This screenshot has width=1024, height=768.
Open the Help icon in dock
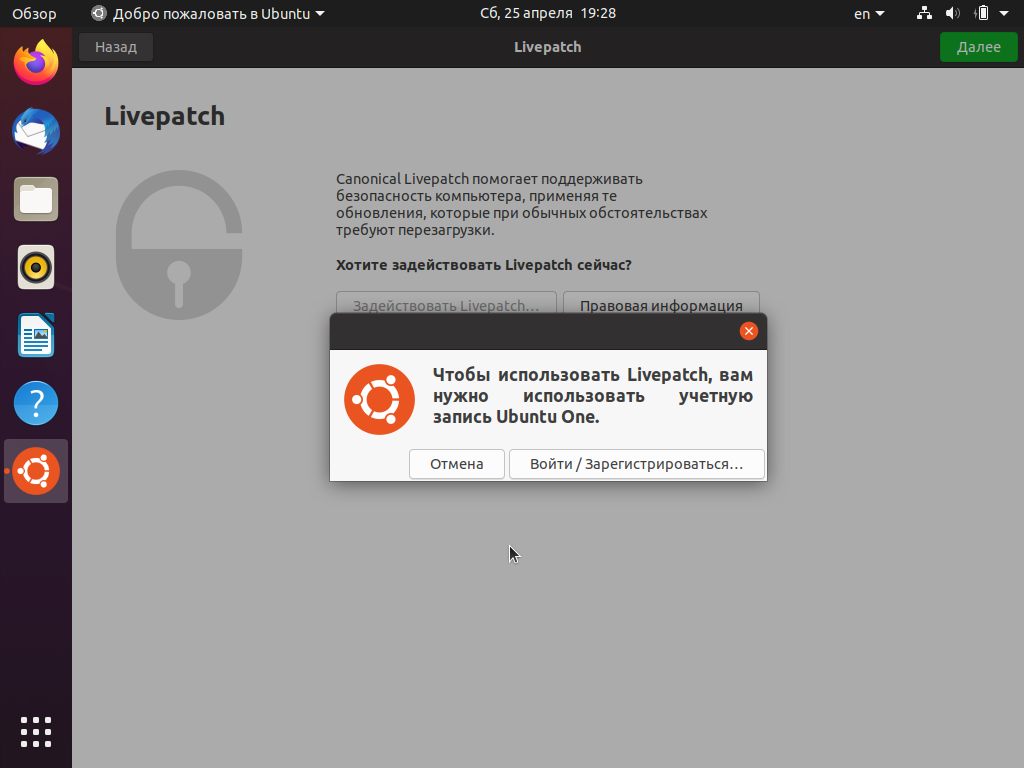(x=36, y=403)
